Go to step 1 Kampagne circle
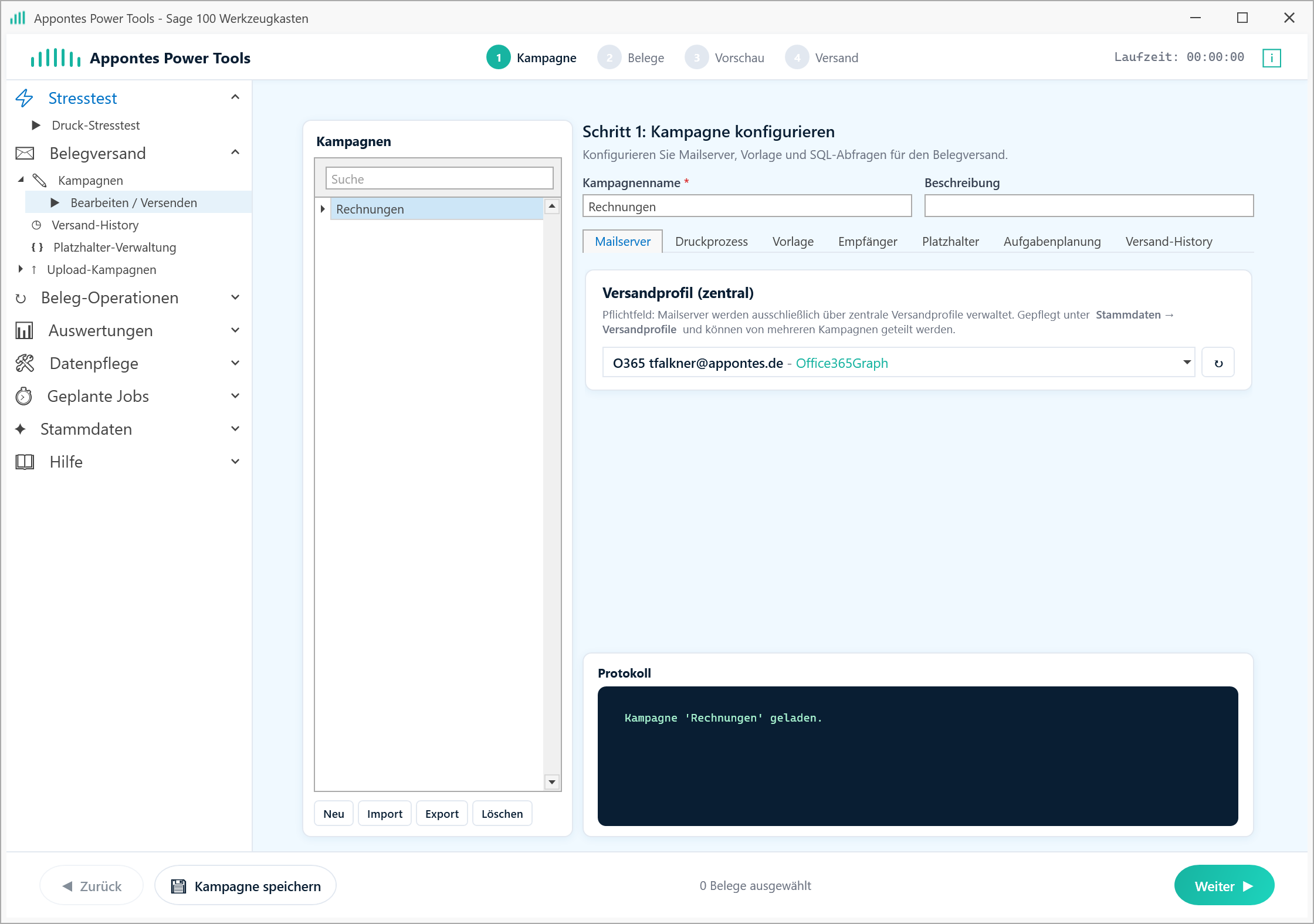 tap(499, 57)
